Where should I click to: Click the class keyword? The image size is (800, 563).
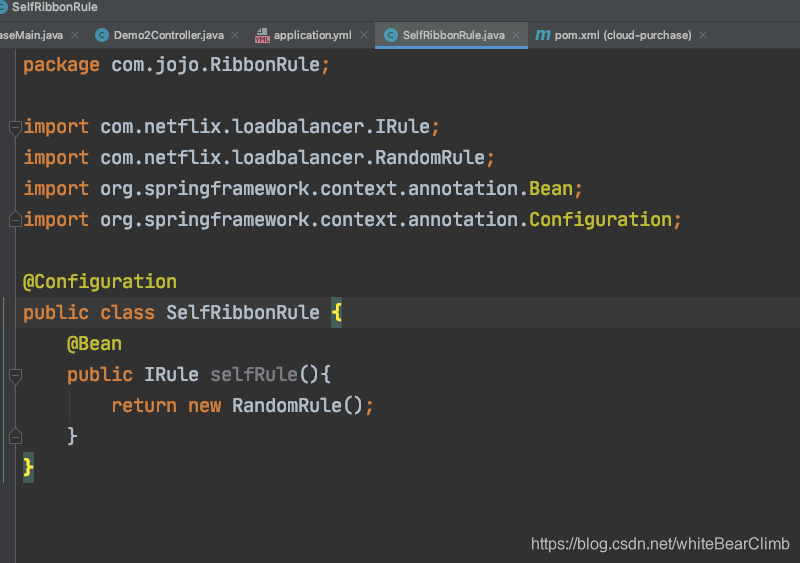pos(128,312)
